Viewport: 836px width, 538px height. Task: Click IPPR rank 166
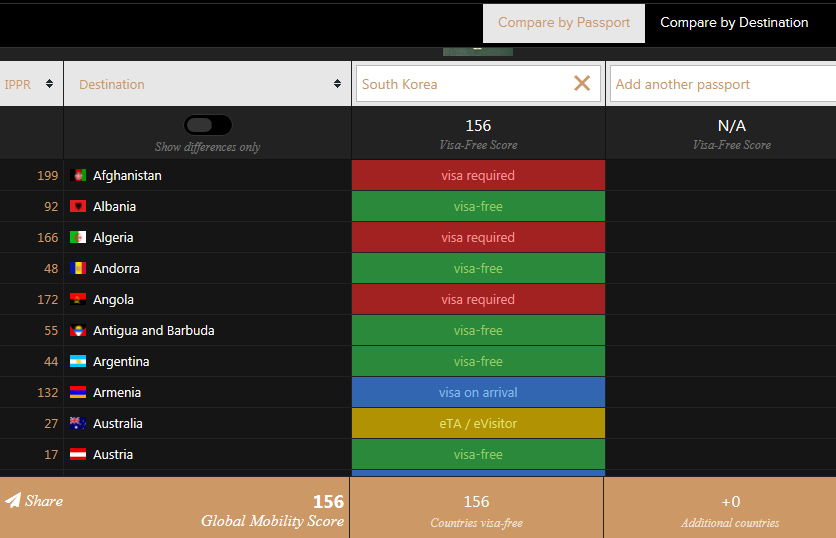(x=47, y=237)
